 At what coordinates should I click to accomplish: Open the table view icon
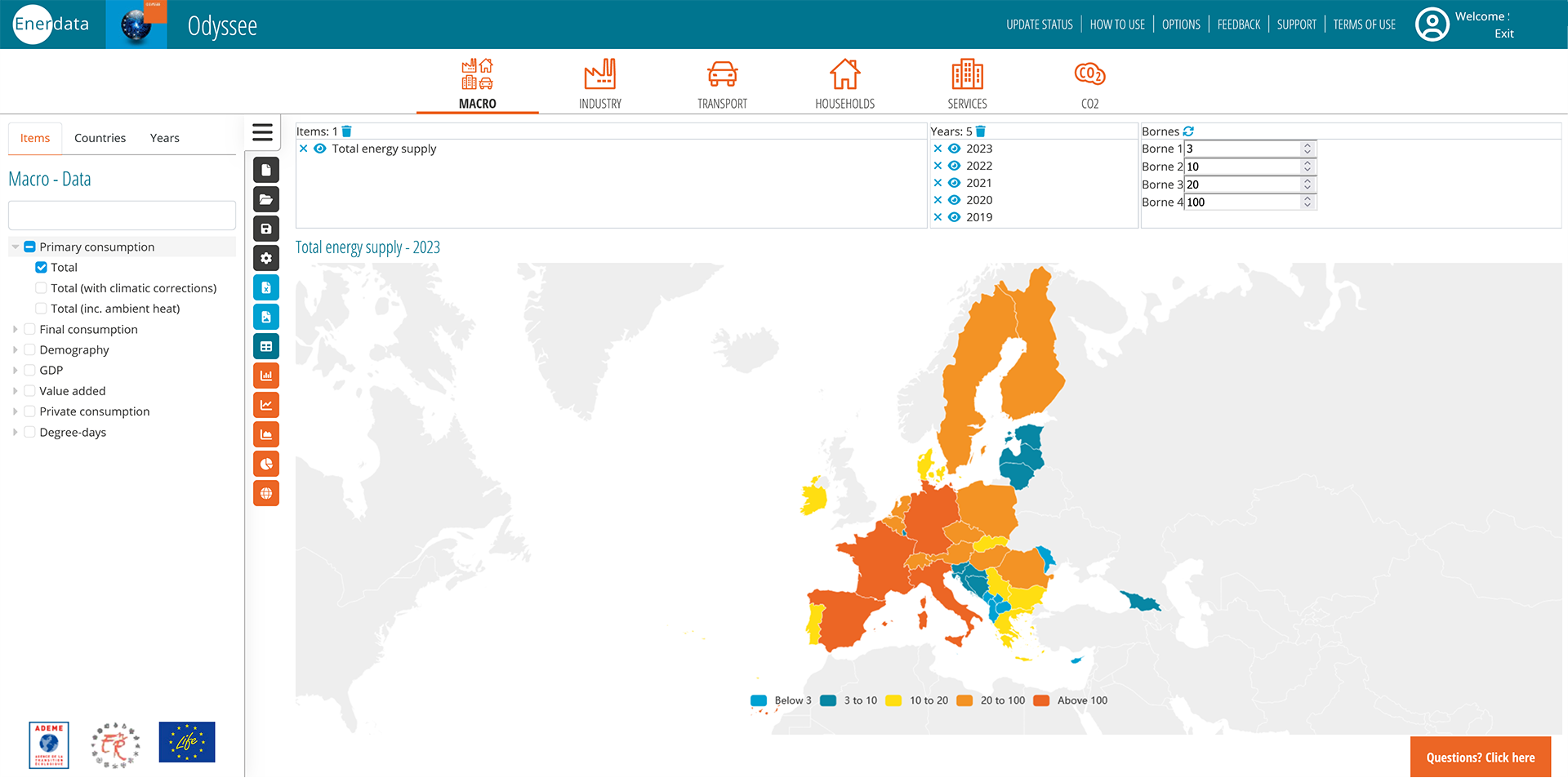coord(266,347)
